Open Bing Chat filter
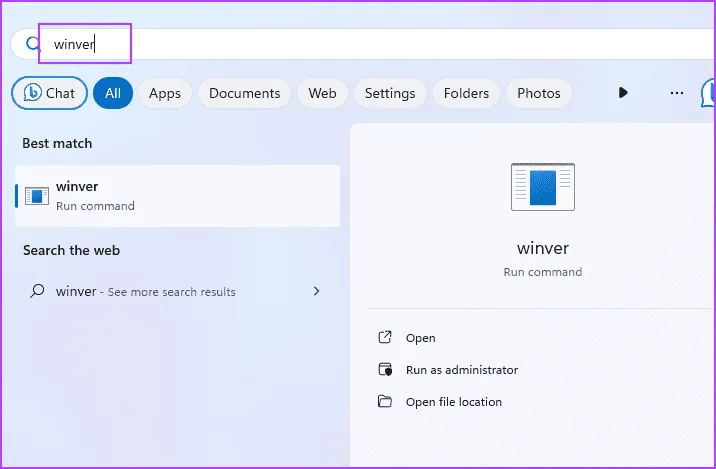 [x=49, y=93]
